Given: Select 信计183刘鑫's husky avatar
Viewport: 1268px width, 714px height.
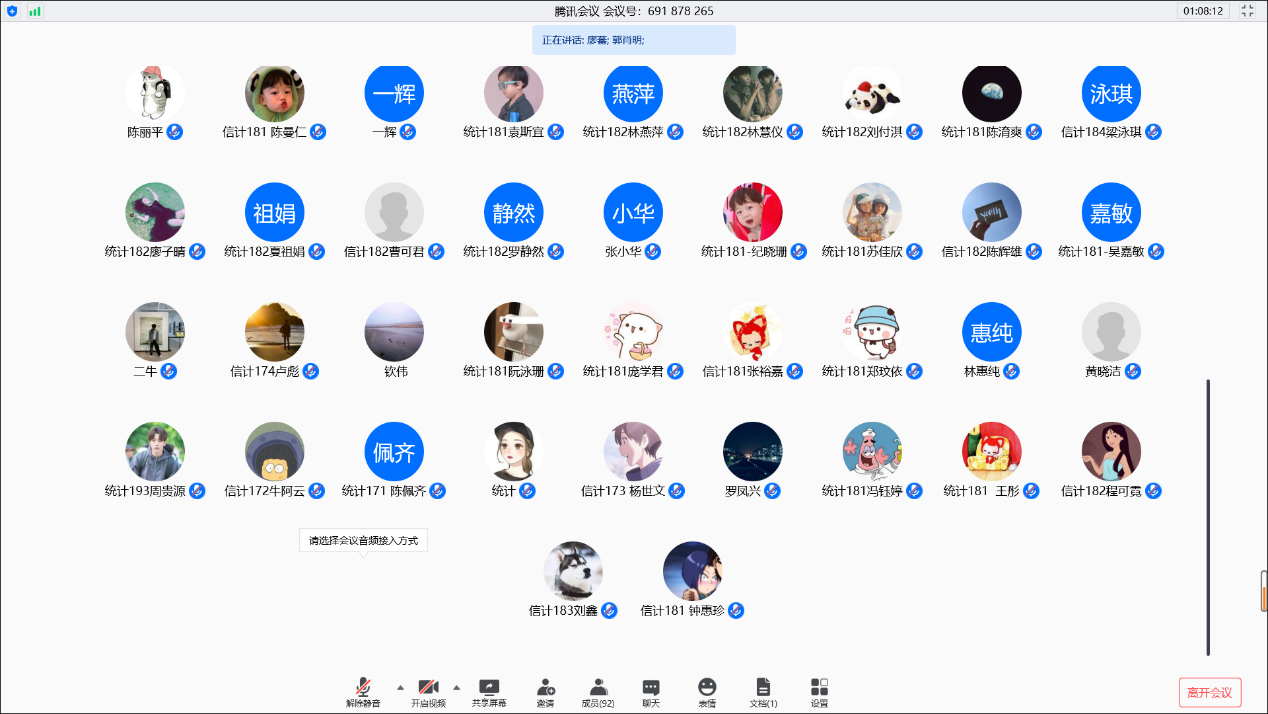Looking at the screenshot, I should tap(573, 571).
